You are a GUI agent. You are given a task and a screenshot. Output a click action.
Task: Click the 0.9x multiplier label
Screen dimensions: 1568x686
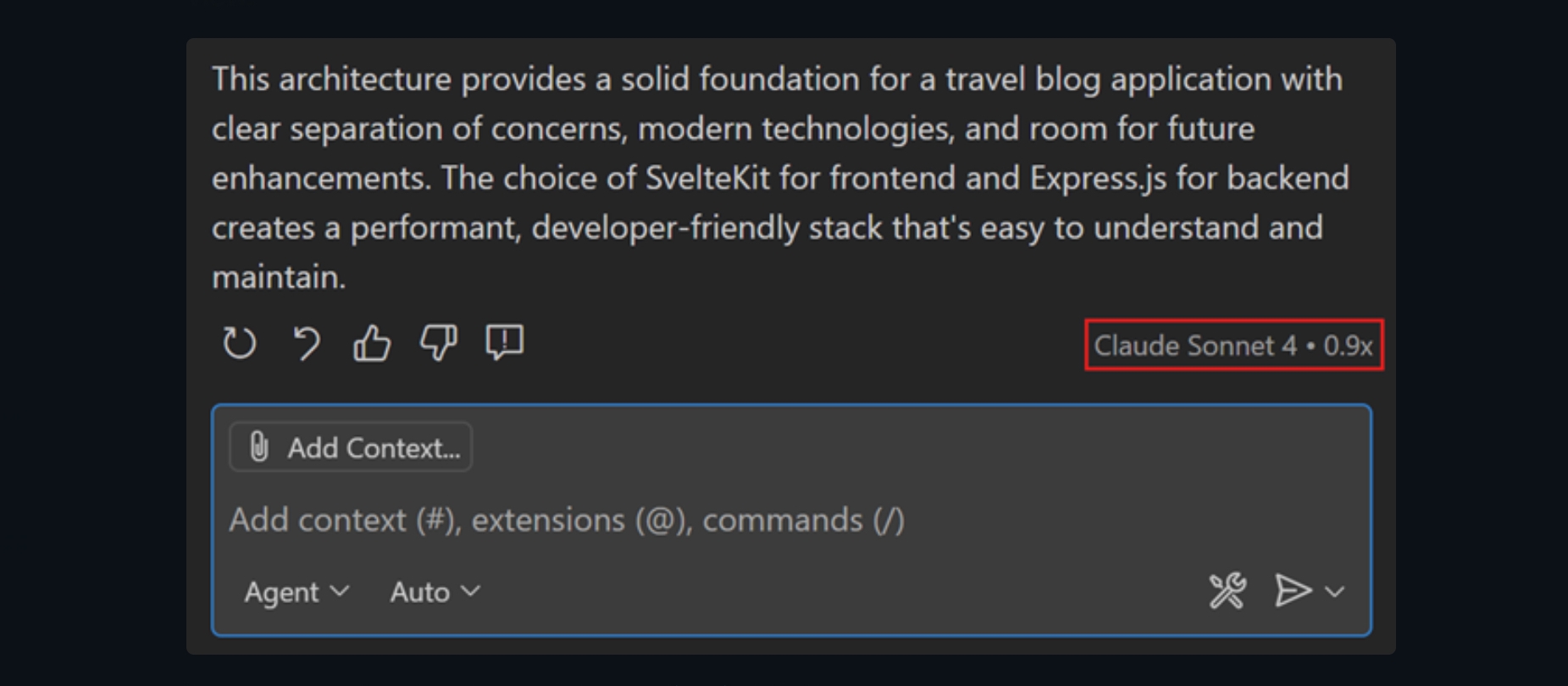pos(1347,346)
